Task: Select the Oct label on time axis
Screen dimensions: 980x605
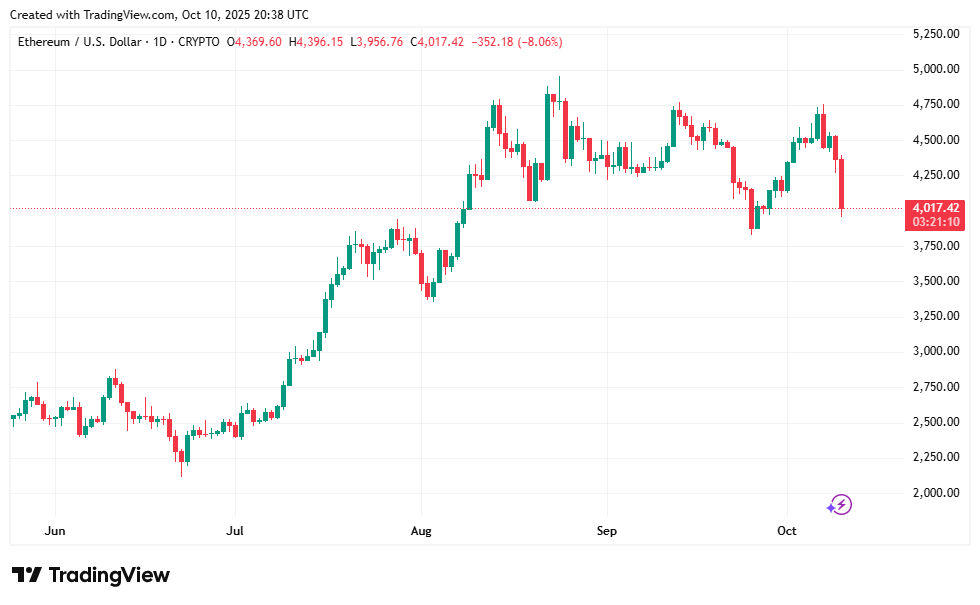Action: [x=786, y=530]
